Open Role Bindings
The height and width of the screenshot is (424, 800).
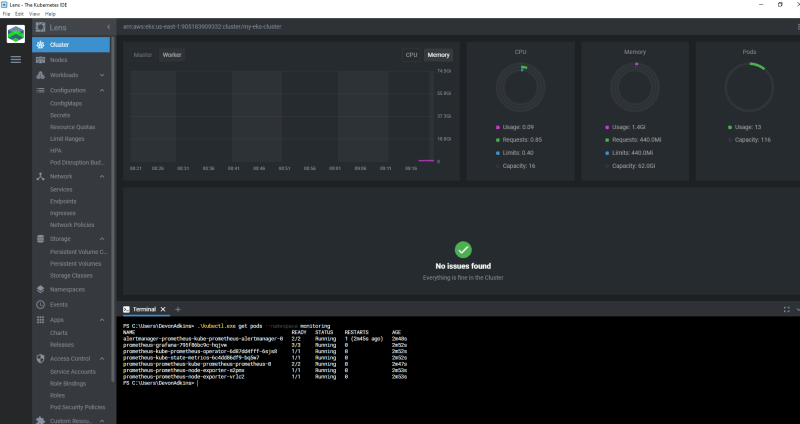[x=68, y=383]
